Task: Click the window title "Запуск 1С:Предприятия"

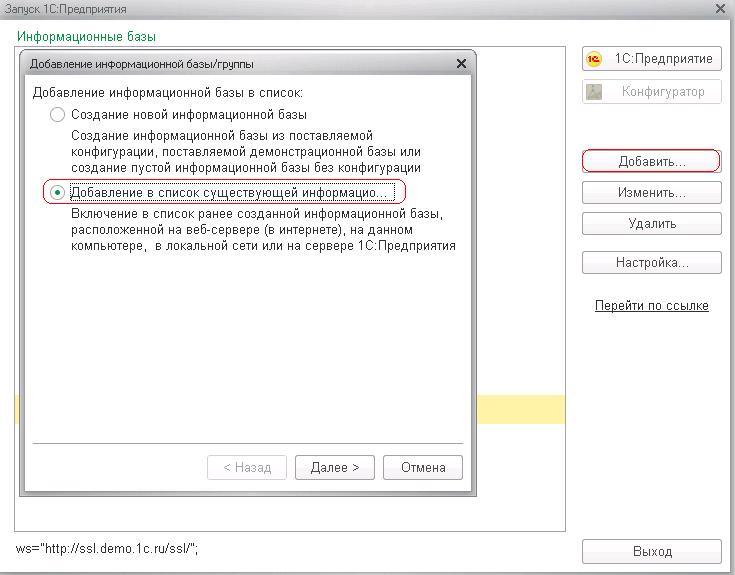Action: pos(66,9)
